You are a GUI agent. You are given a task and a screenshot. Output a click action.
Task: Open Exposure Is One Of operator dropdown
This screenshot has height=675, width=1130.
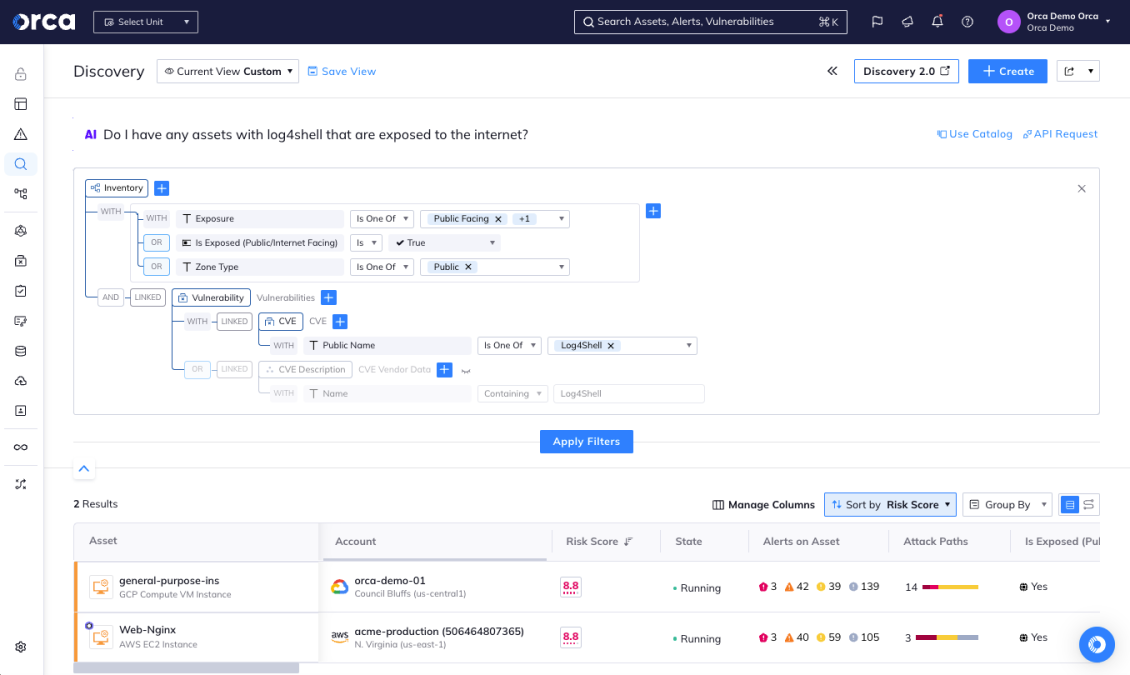point(382,219)
